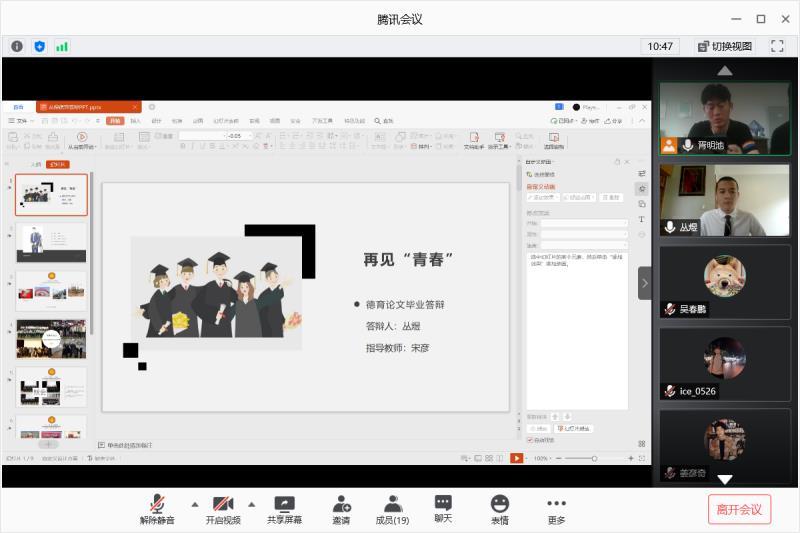This screenshot has height=533, width=800.
Task: Open the 成员(19) members panel
Action: tap(392, 504)
